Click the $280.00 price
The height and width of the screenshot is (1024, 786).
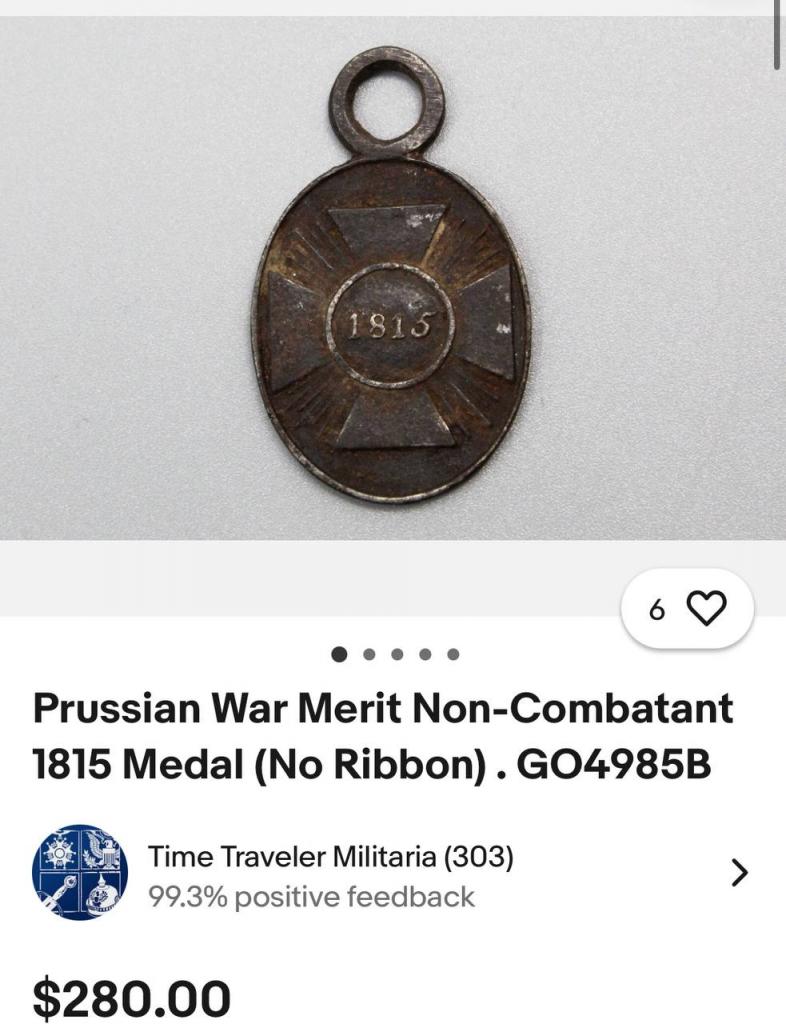pos(132,999)
